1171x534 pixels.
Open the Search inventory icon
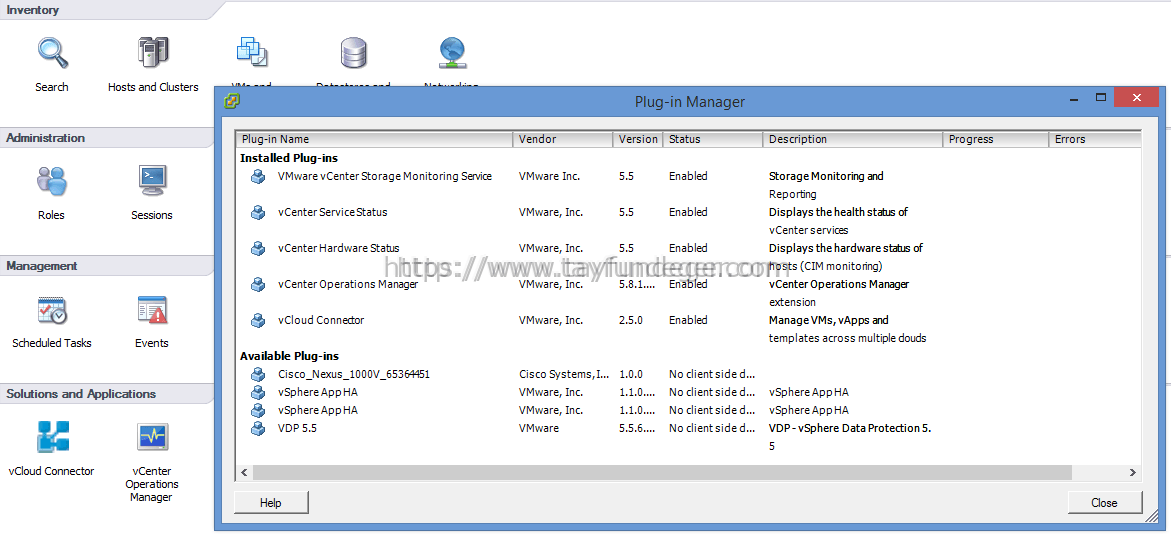[52, 53]
